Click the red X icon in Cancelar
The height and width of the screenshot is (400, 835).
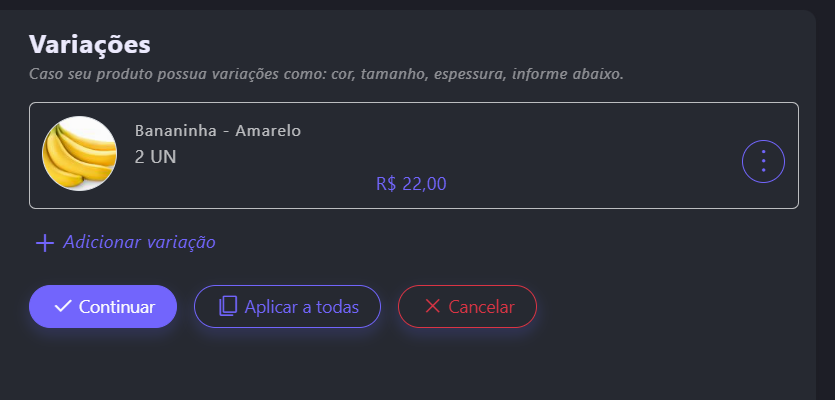(432, 306)
